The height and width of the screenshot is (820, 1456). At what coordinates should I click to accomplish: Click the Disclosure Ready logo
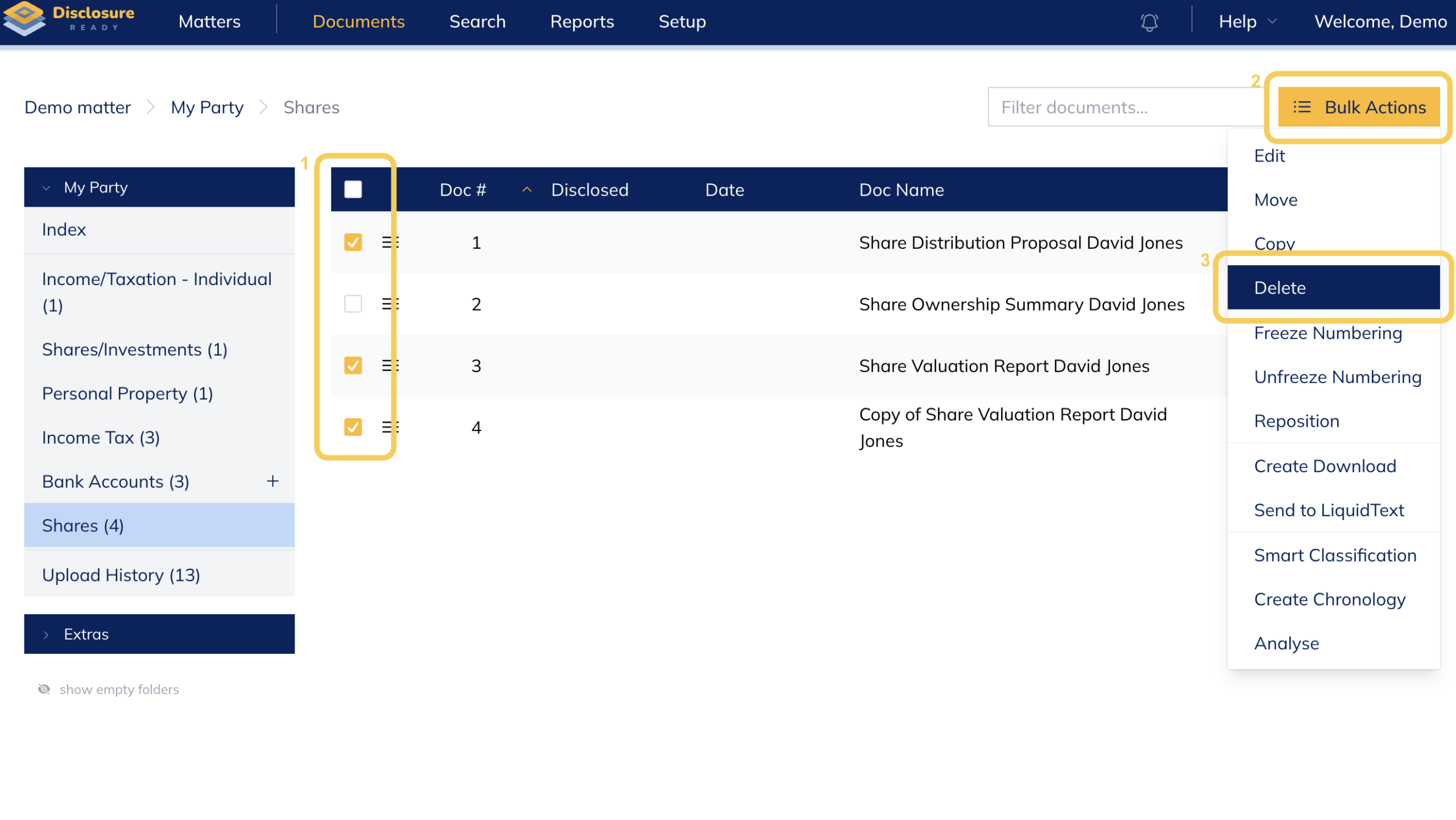tap(69, 19)
